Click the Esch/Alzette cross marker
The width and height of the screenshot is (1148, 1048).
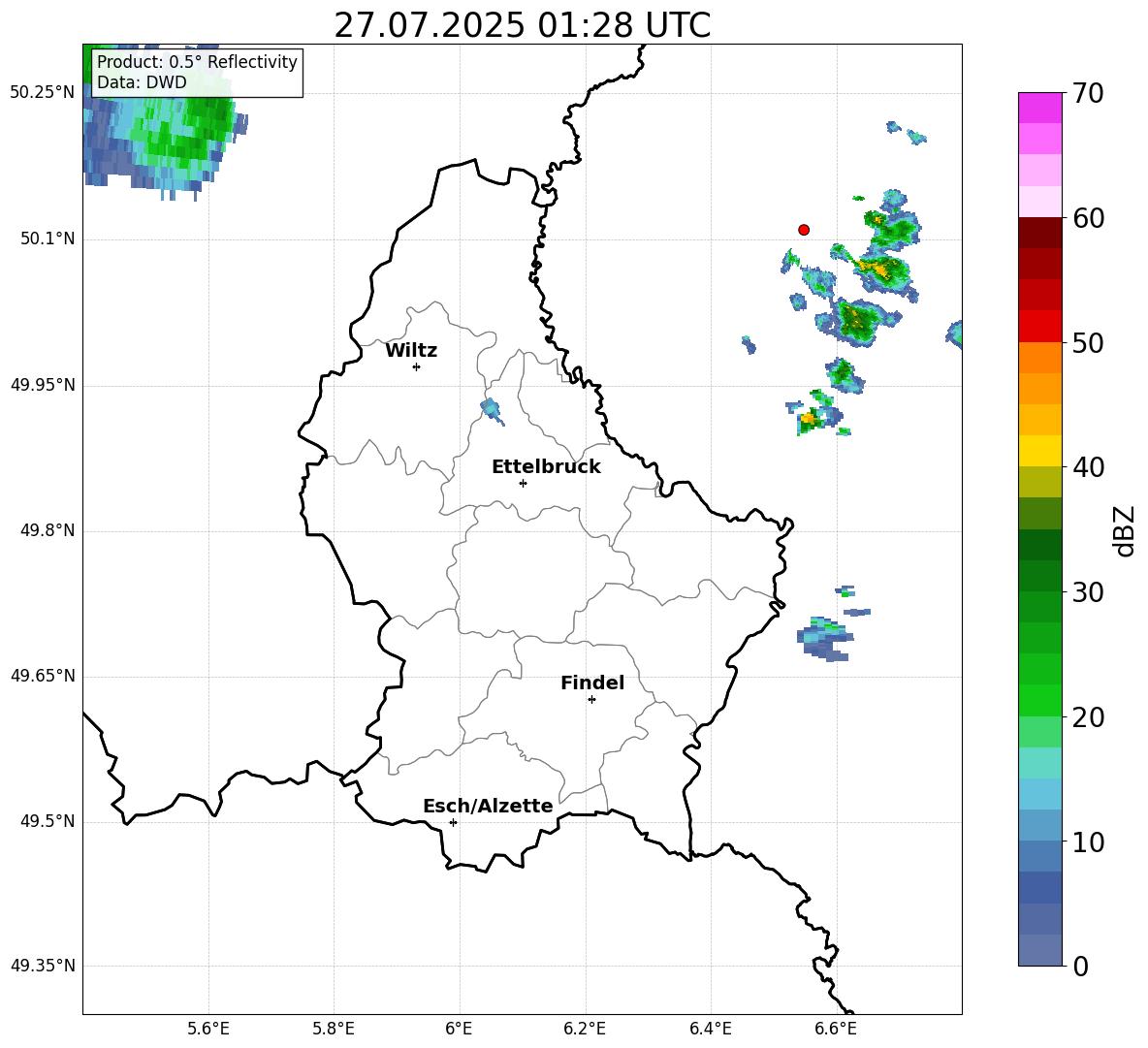[x=453, y=822]
